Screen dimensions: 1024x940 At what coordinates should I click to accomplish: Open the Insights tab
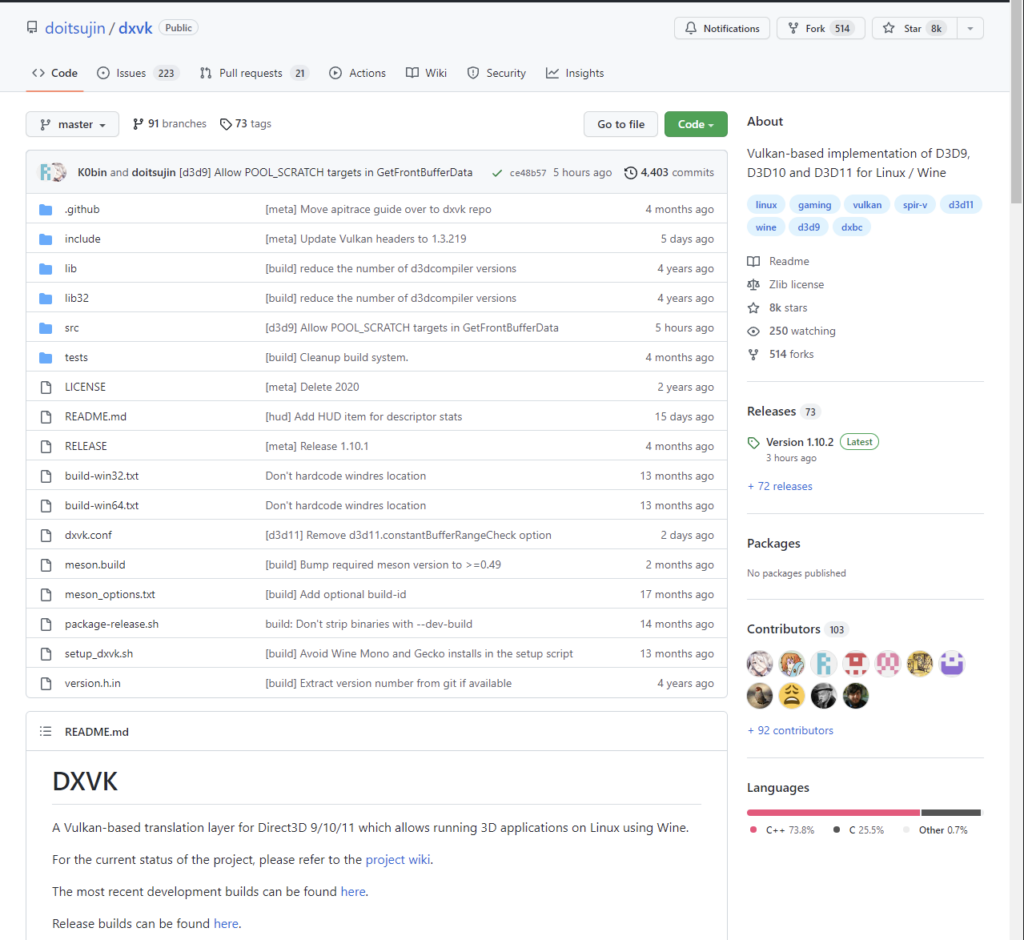(575, 73)
